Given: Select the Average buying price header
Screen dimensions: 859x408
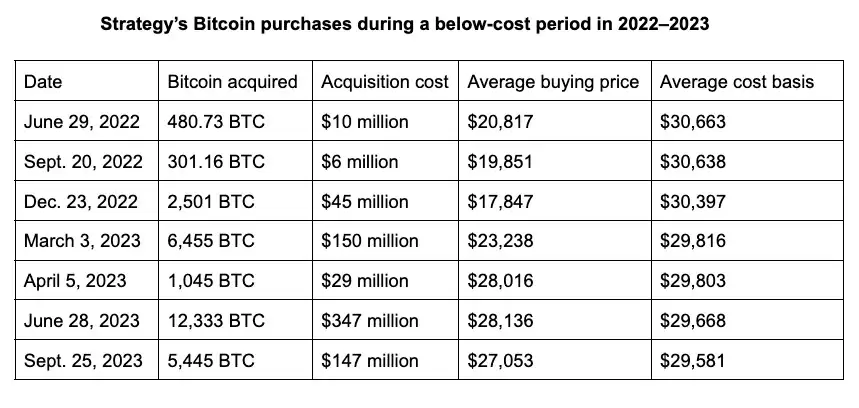Looking at the screenshot, I should pyautogui.click(x=553, y=82).
